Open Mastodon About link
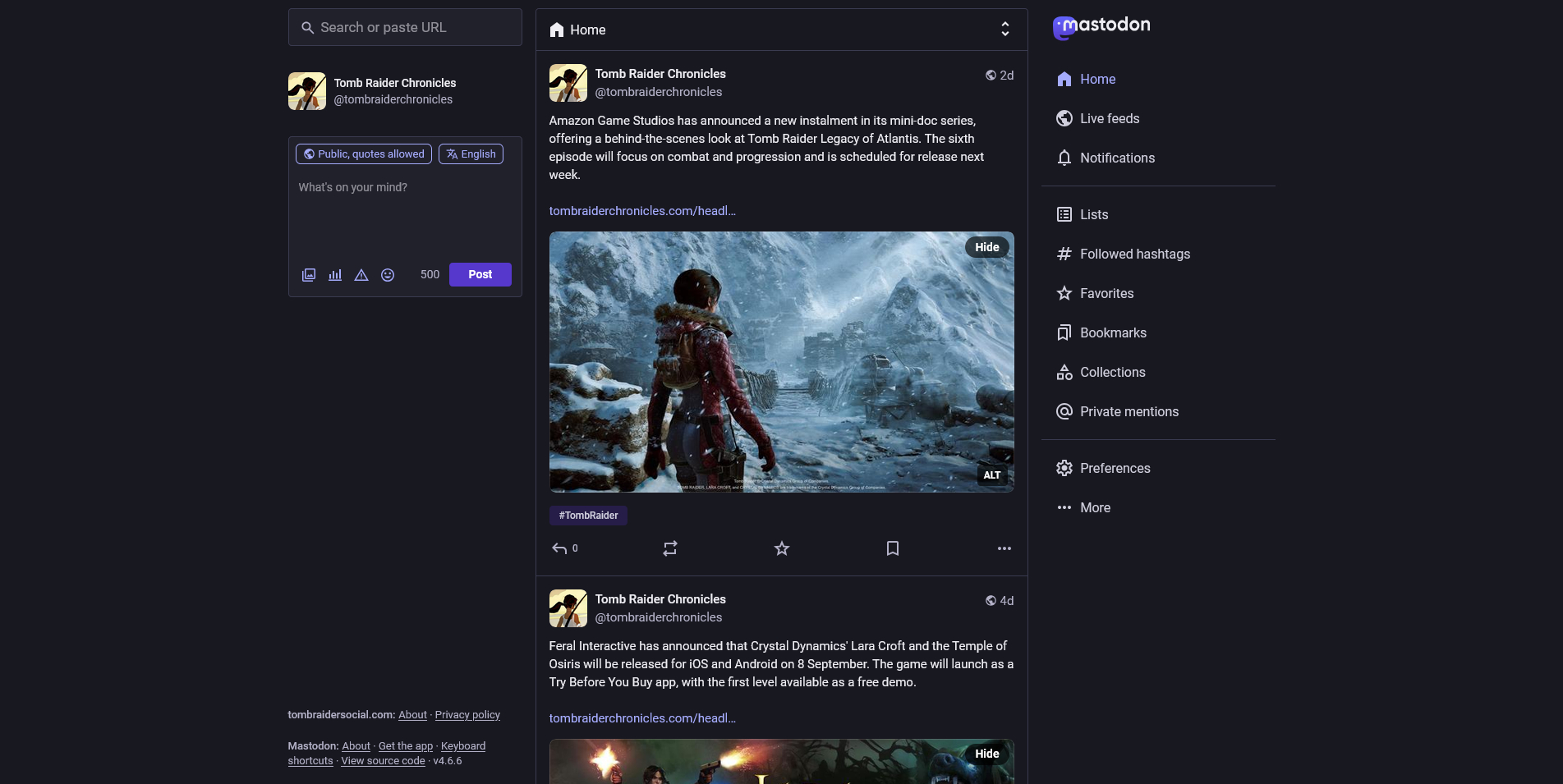 coord(356,746)
